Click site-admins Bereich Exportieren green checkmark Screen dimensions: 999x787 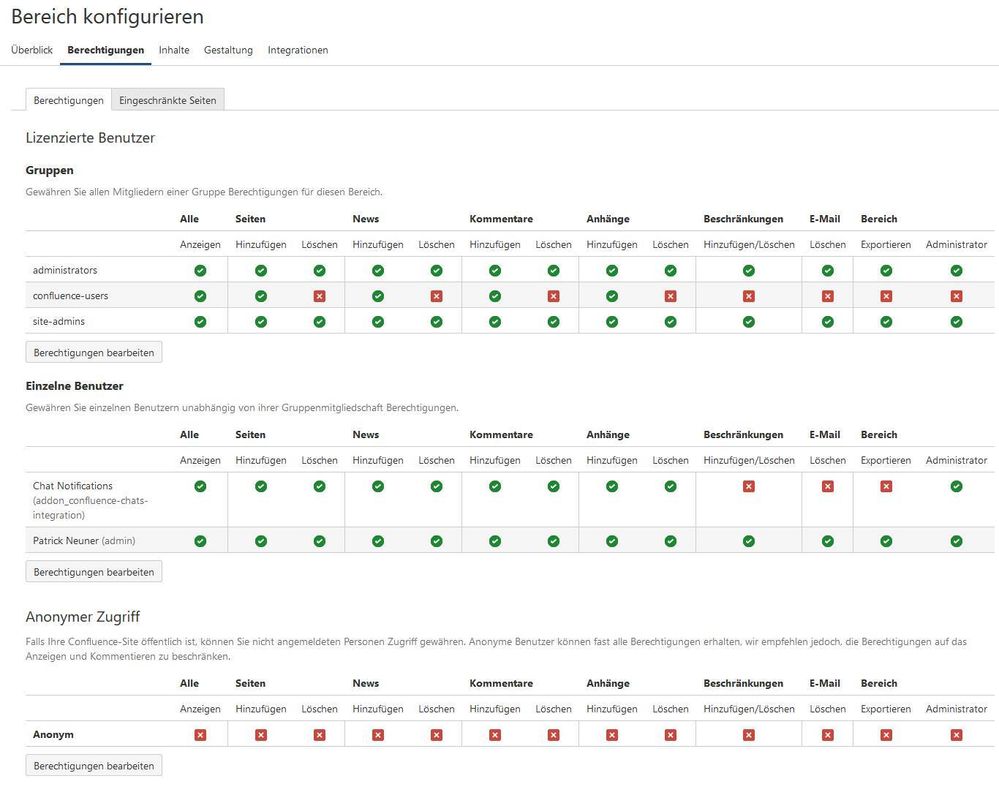coord(886,321)
